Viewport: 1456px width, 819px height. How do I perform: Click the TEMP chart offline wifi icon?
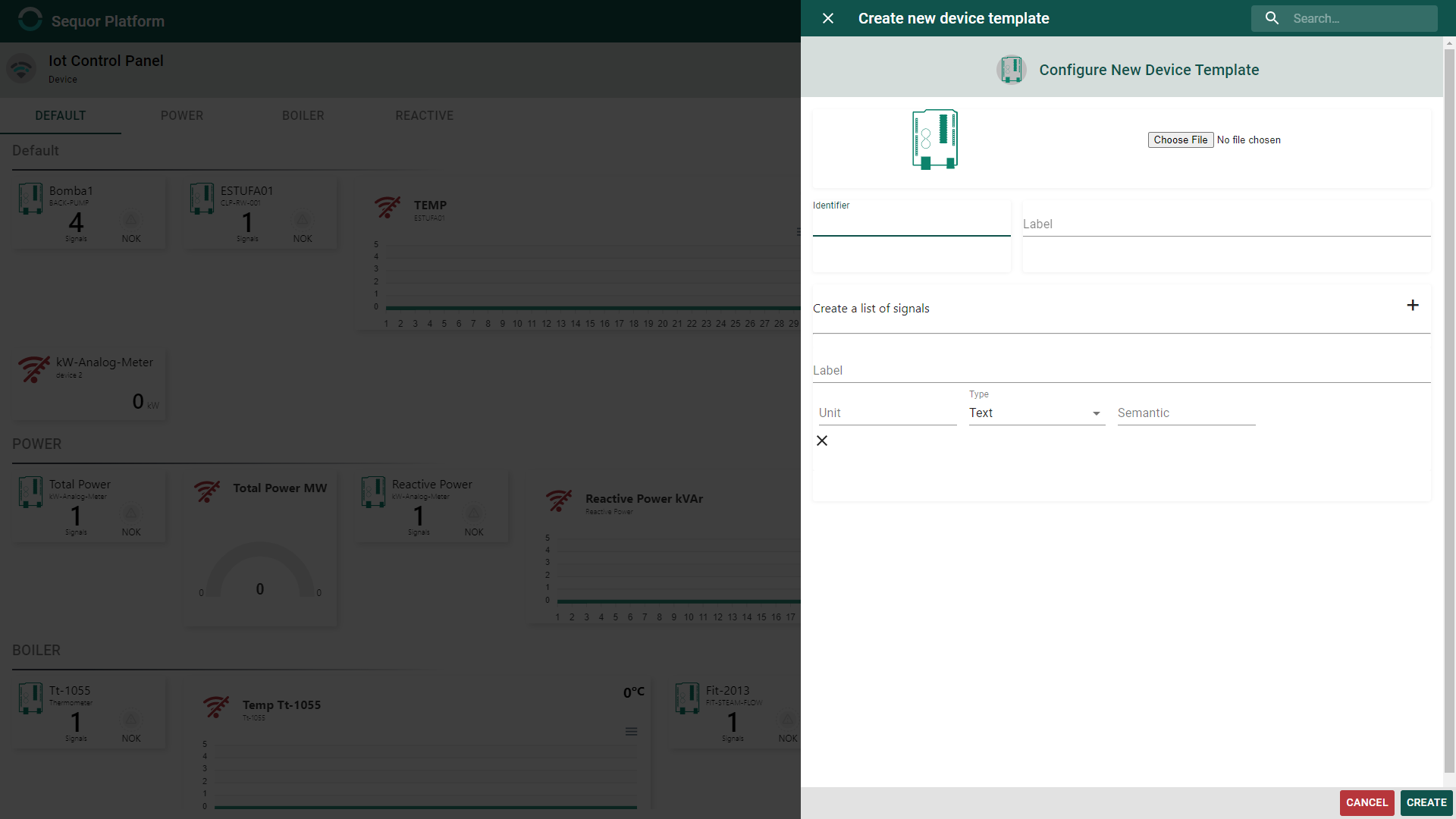click(x=388, y=207)
